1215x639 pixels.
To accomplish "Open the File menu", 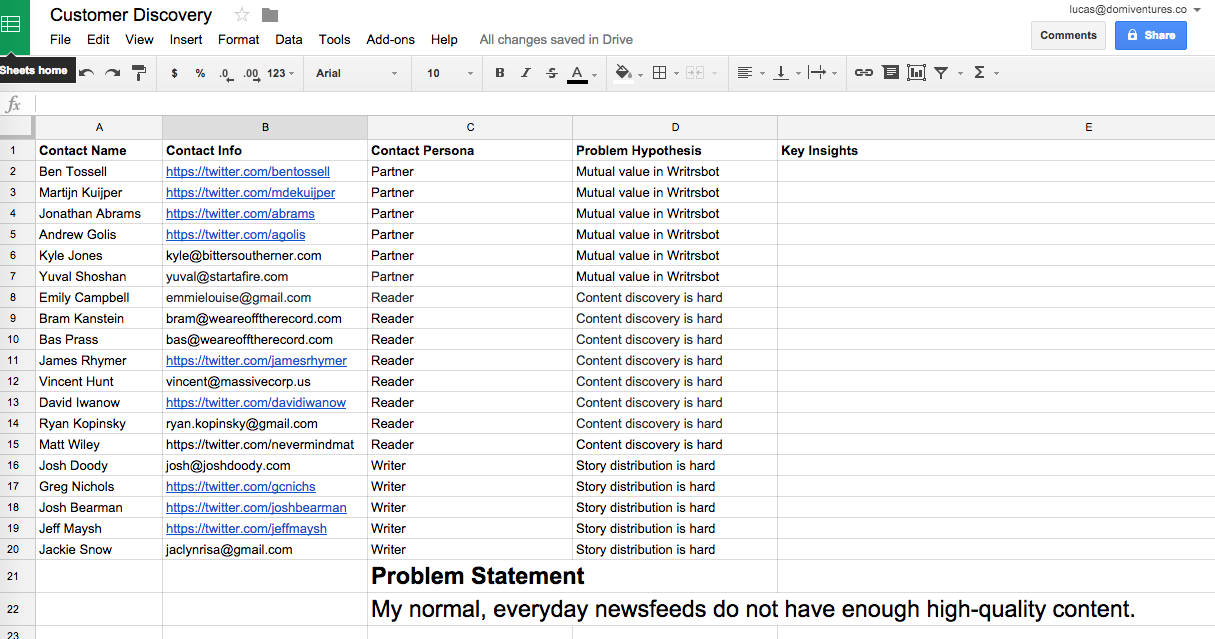I will point(60,40).
